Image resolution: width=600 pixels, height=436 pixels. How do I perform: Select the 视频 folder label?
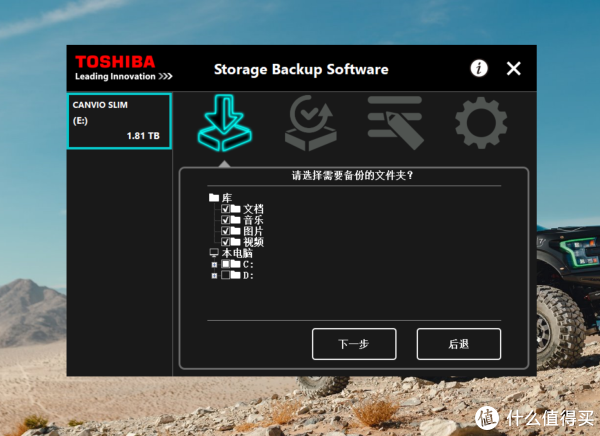253,242
